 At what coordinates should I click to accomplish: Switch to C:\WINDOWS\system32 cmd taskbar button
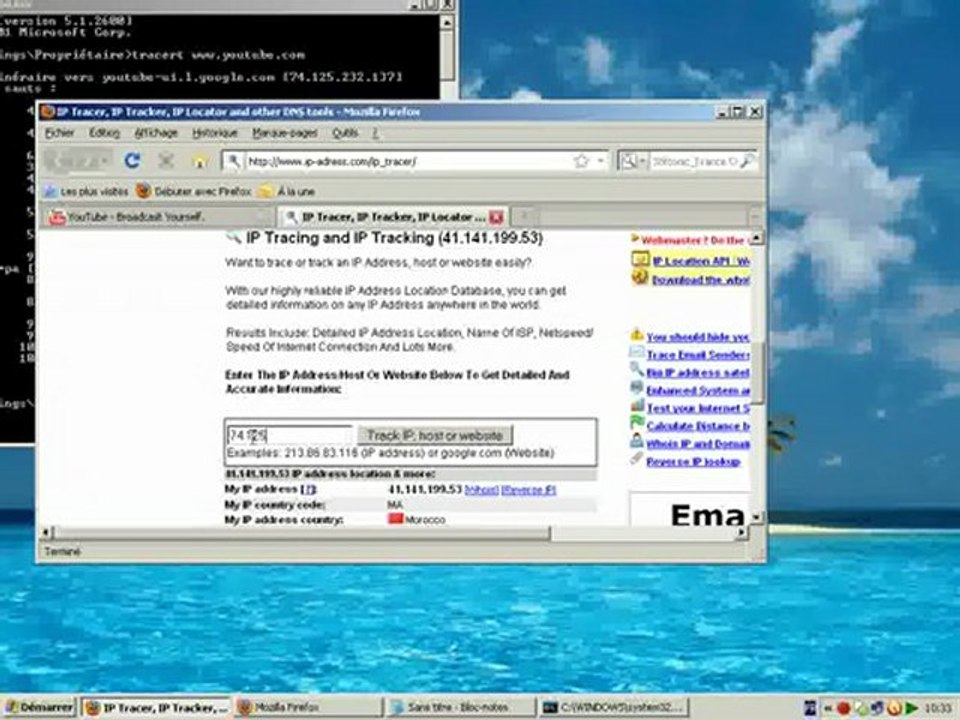point(612,707)
